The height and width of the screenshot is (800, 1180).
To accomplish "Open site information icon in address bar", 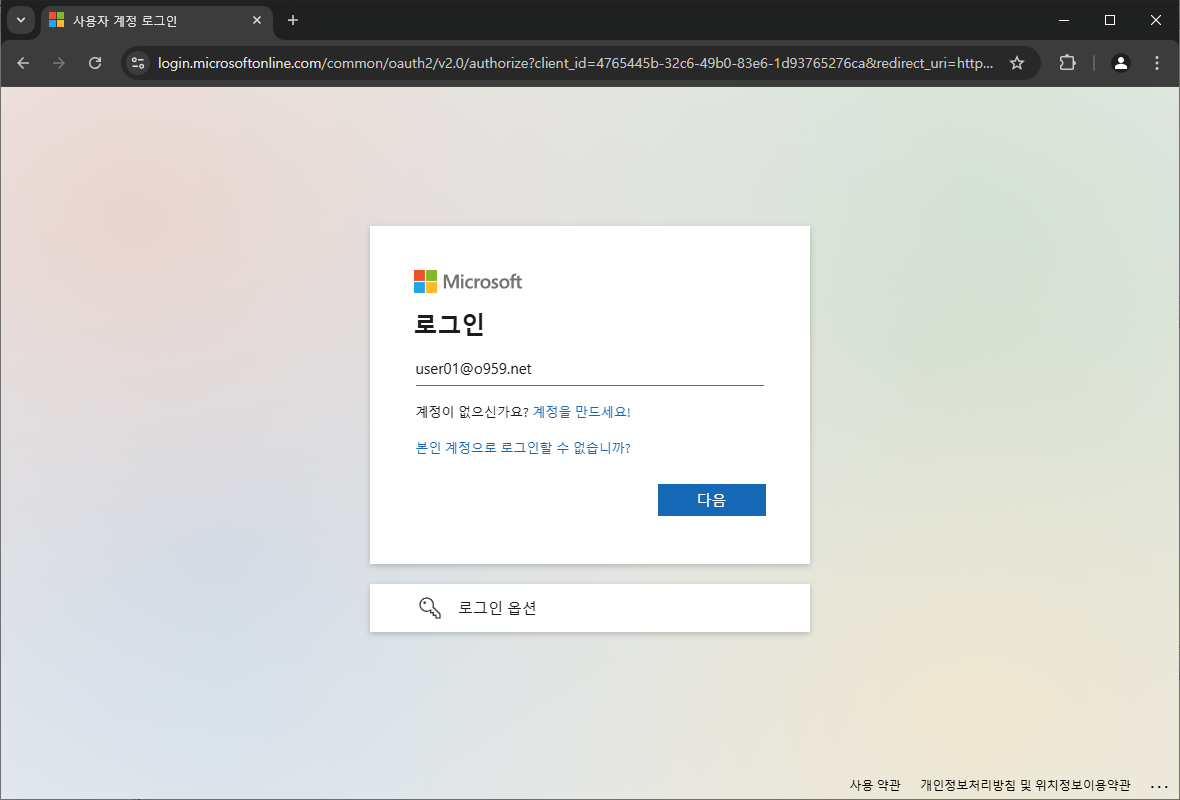I will click(x=138, y=63).
